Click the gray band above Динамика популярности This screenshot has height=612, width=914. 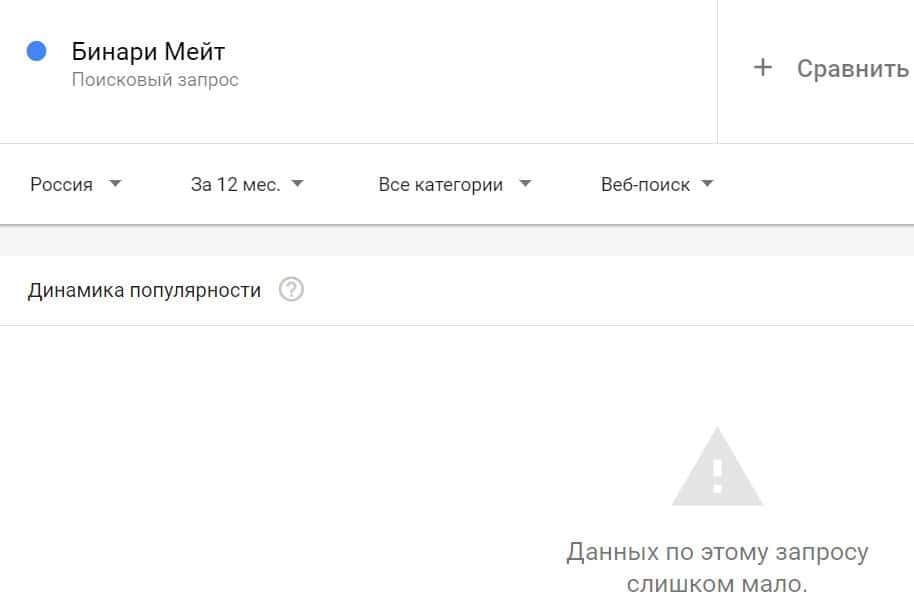tap(456, 241)
